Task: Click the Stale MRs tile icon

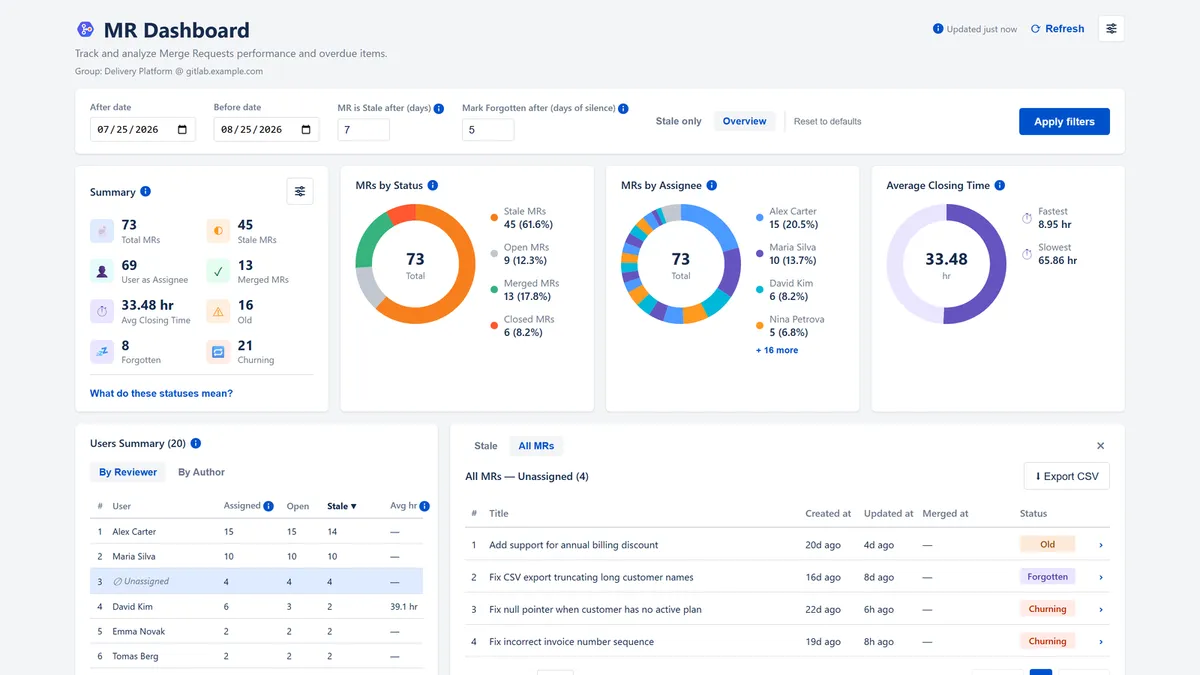Action: coord(218,231)
